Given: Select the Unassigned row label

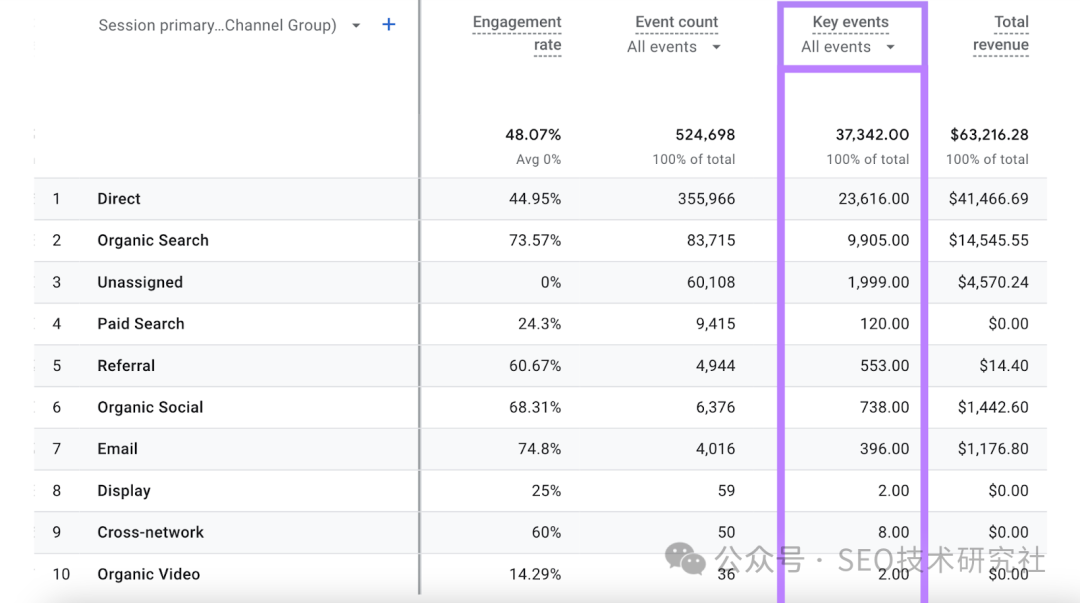Looking at the screenshot, I should (x=140, y=283).
